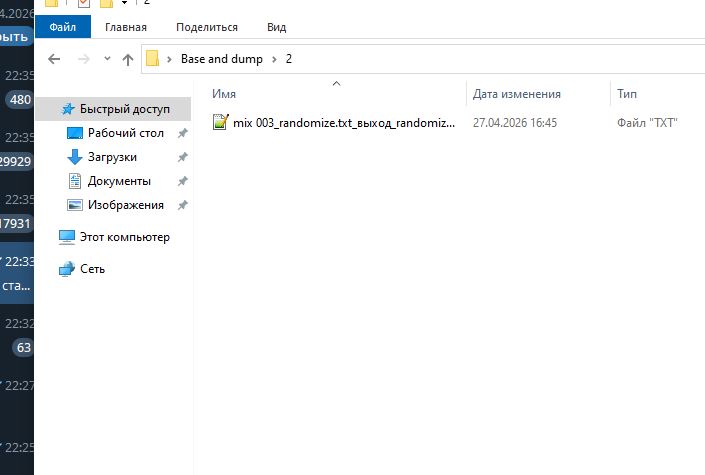Expand chevron before Base and dump
The width and height of the screenshot is (705, 475).
[169, 59]
